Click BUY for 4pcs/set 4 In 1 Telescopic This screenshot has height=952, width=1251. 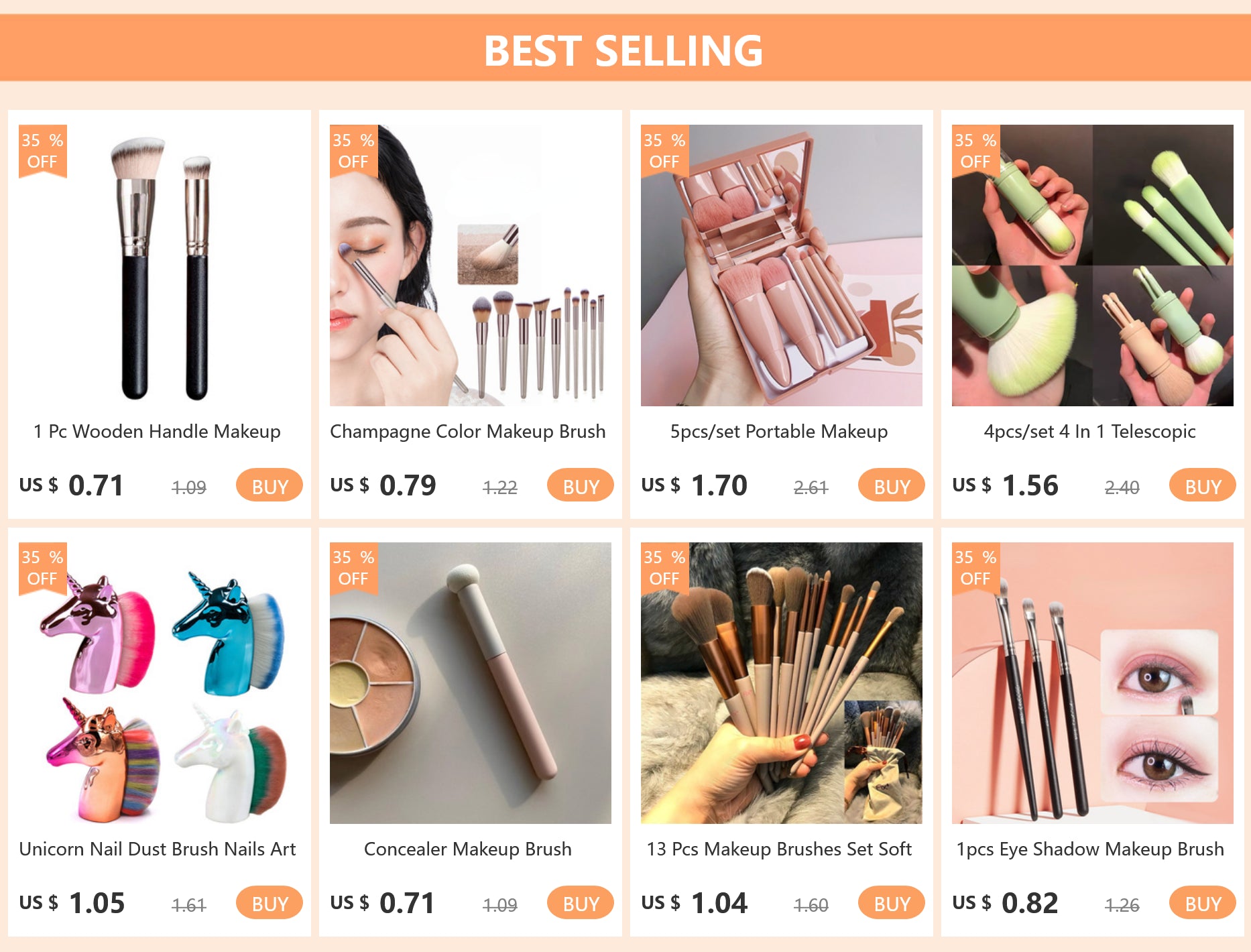1203,485
